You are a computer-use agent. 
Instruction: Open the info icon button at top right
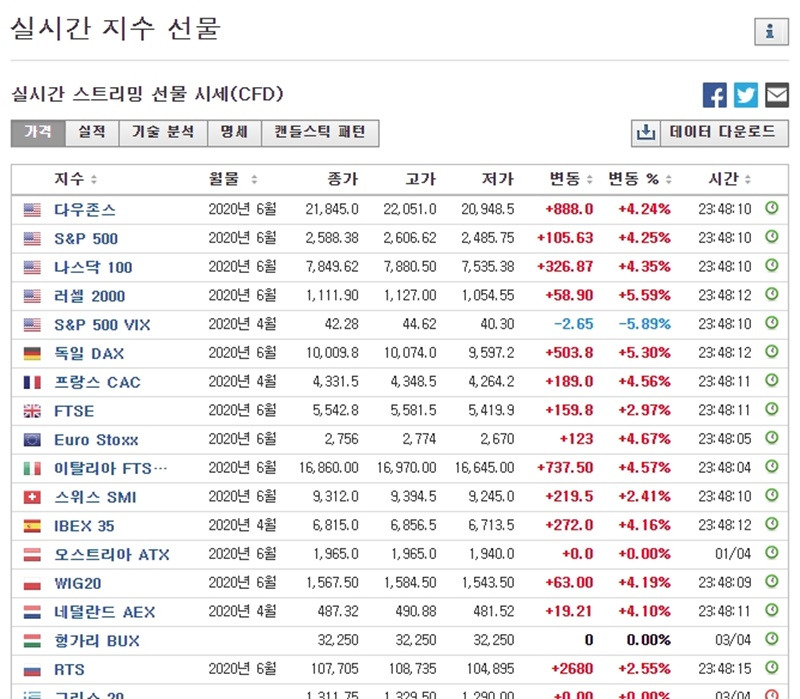pyautogui.click(x=771, y=32)
